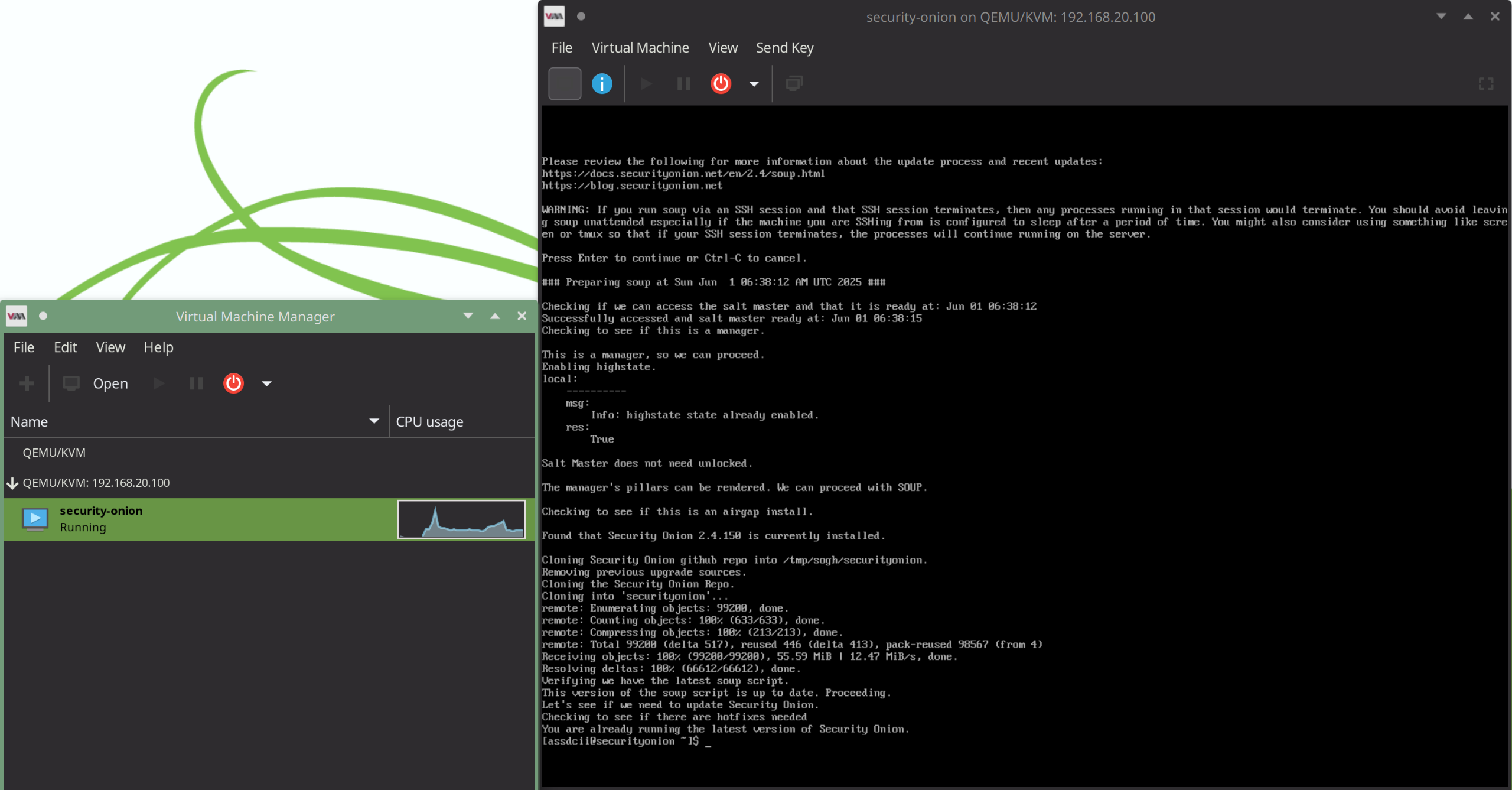Click security-onion running VM monitor icon
This screenshot has height=790, width=1512.
(35, 519)
